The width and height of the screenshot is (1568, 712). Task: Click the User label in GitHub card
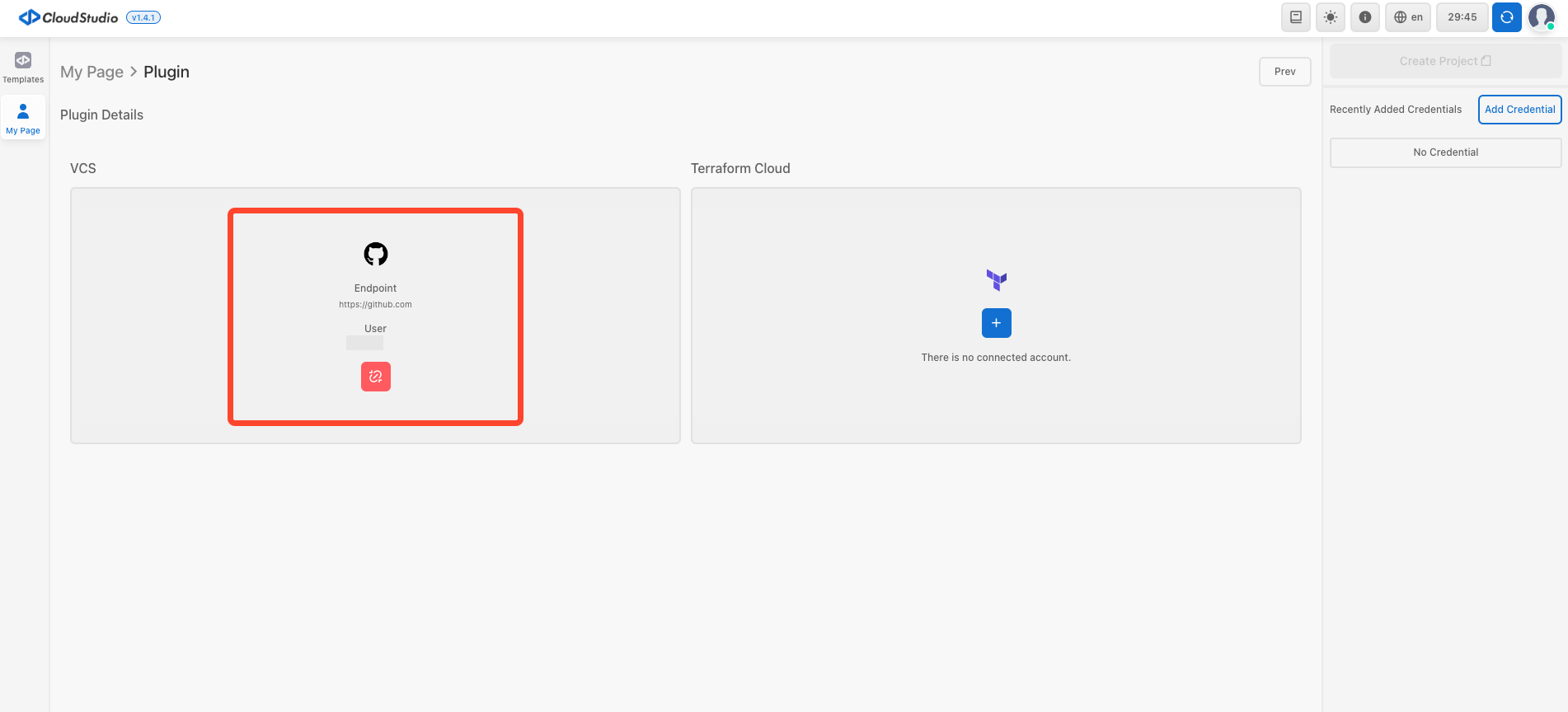tap(375, 329)
